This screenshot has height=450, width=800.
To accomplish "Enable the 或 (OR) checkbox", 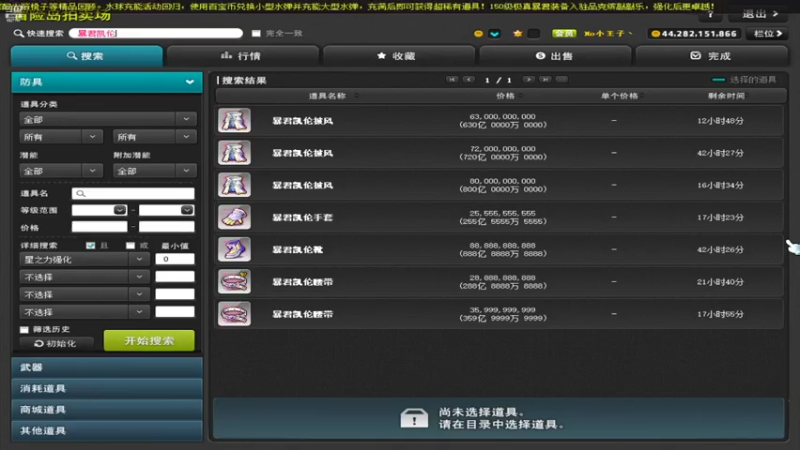I will pyautogui.click(x=130, y=245).
